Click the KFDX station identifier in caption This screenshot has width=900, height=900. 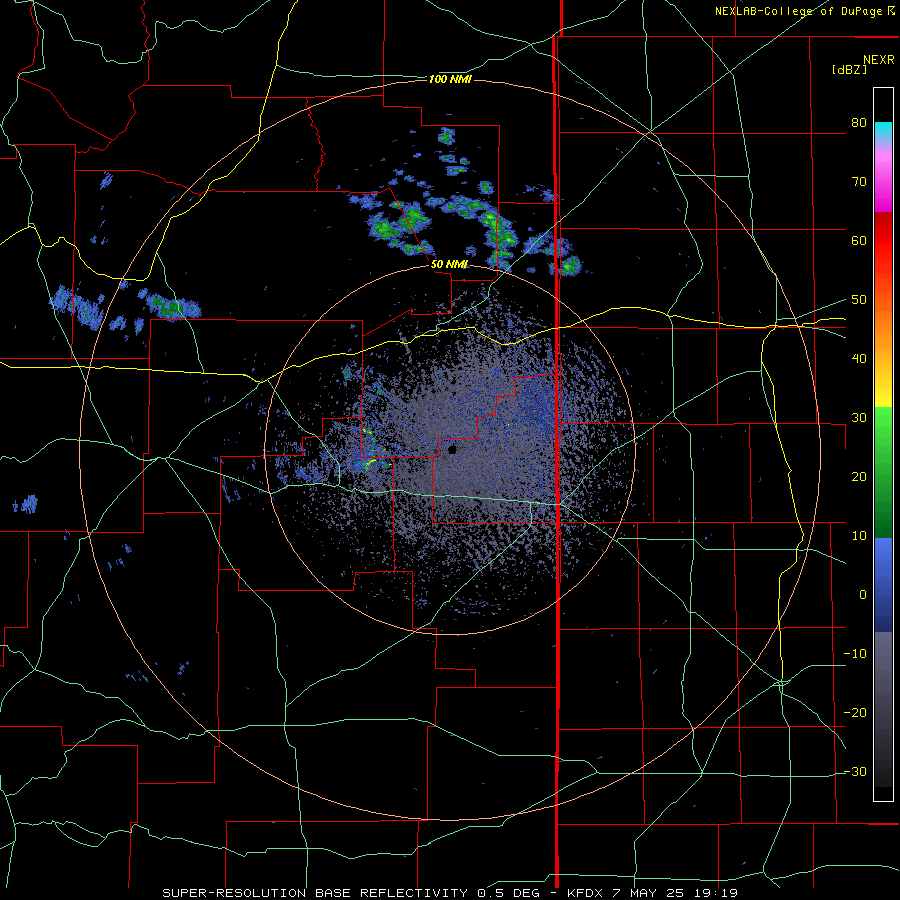point(584,893)
